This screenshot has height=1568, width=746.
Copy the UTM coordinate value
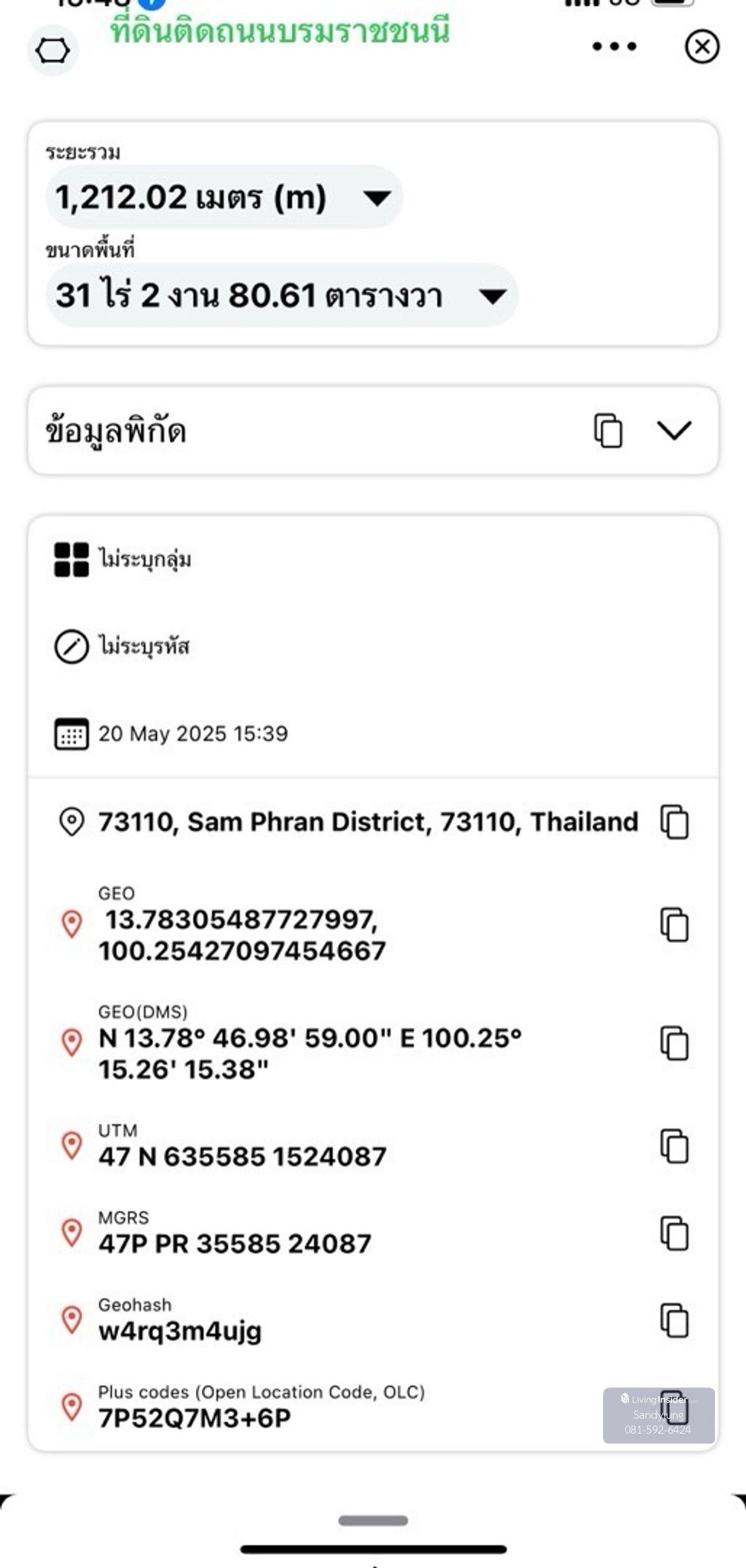point(675,1146)
